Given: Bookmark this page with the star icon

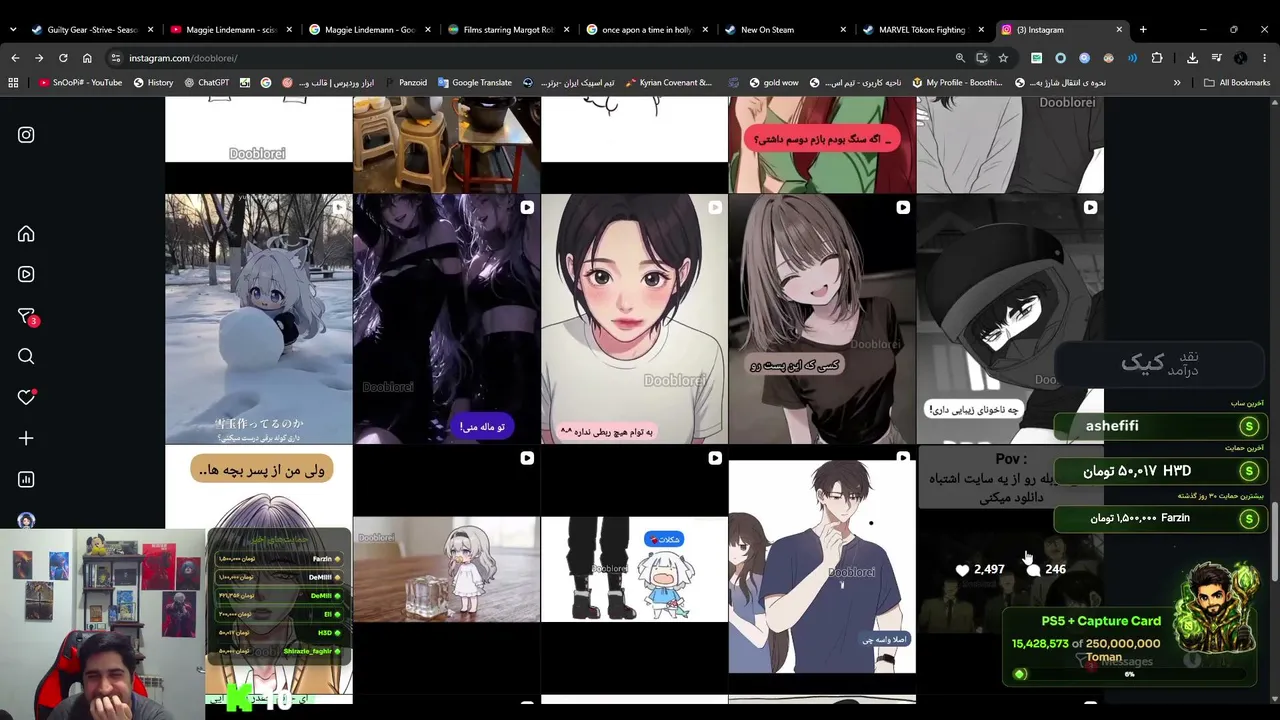Looking at the screenshot, I should pos(1003,58).
